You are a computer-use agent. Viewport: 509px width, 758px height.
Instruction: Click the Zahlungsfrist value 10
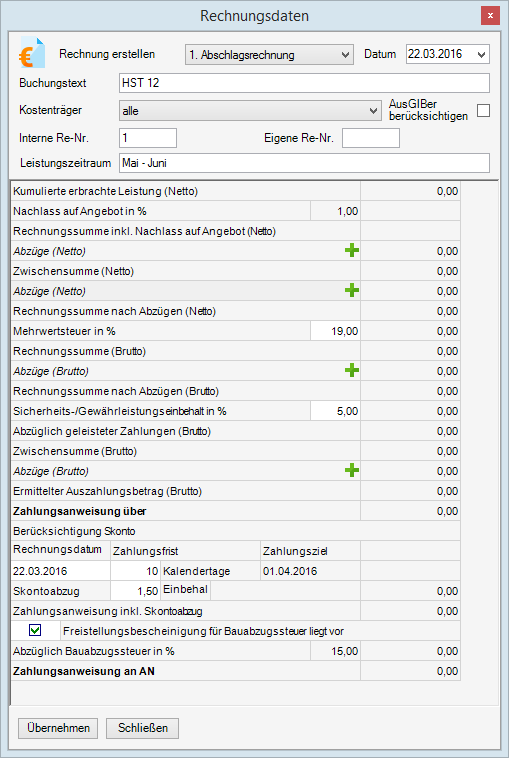point(135,571)
